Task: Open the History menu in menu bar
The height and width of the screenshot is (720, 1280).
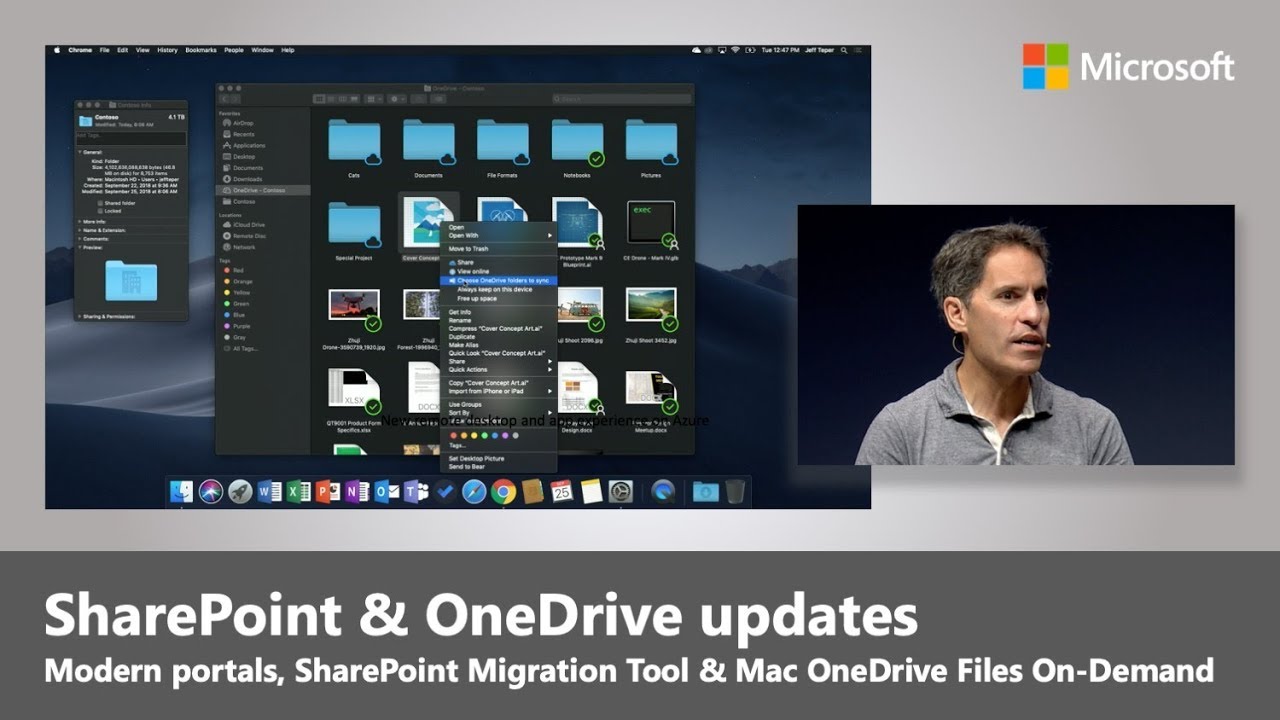Action: tap(167, 50)
